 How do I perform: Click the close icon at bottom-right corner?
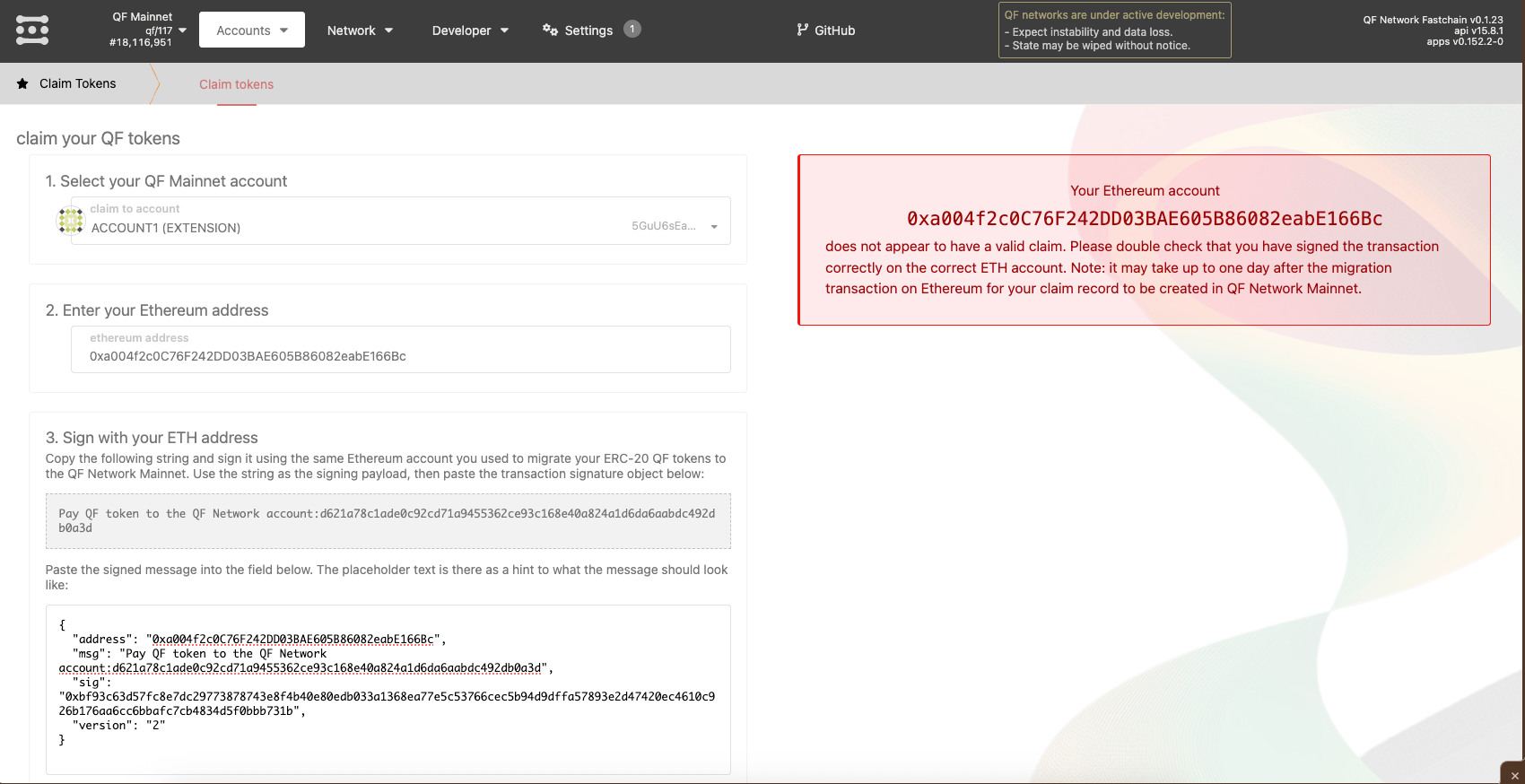point(1514,775)
